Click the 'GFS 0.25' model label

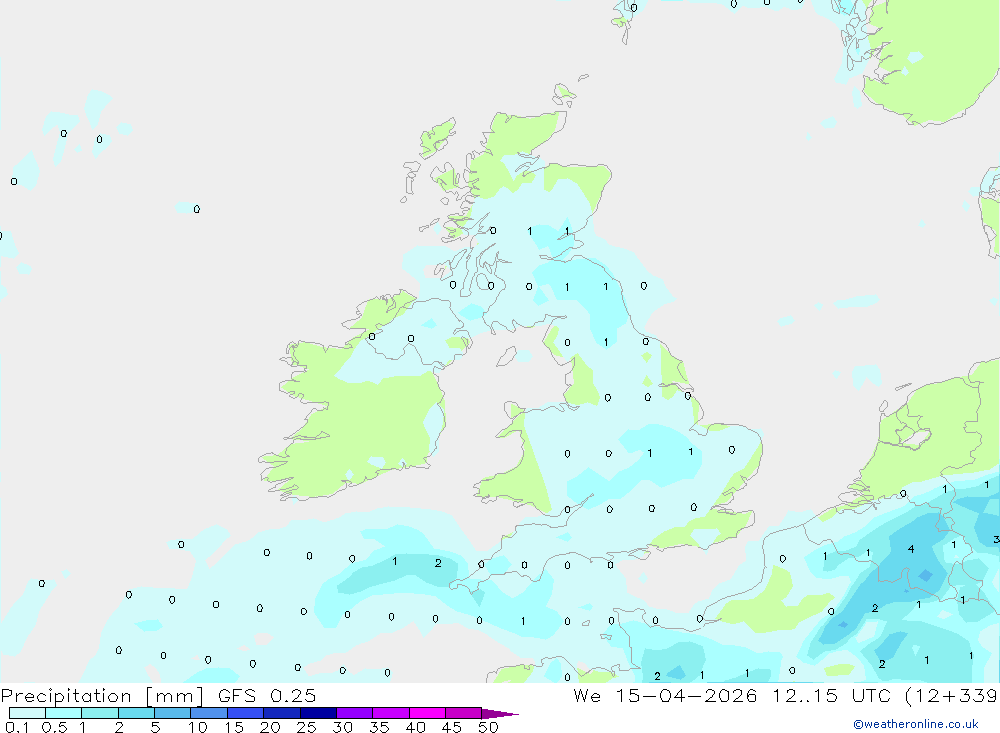pyautogui.click(x=267, y=696)
